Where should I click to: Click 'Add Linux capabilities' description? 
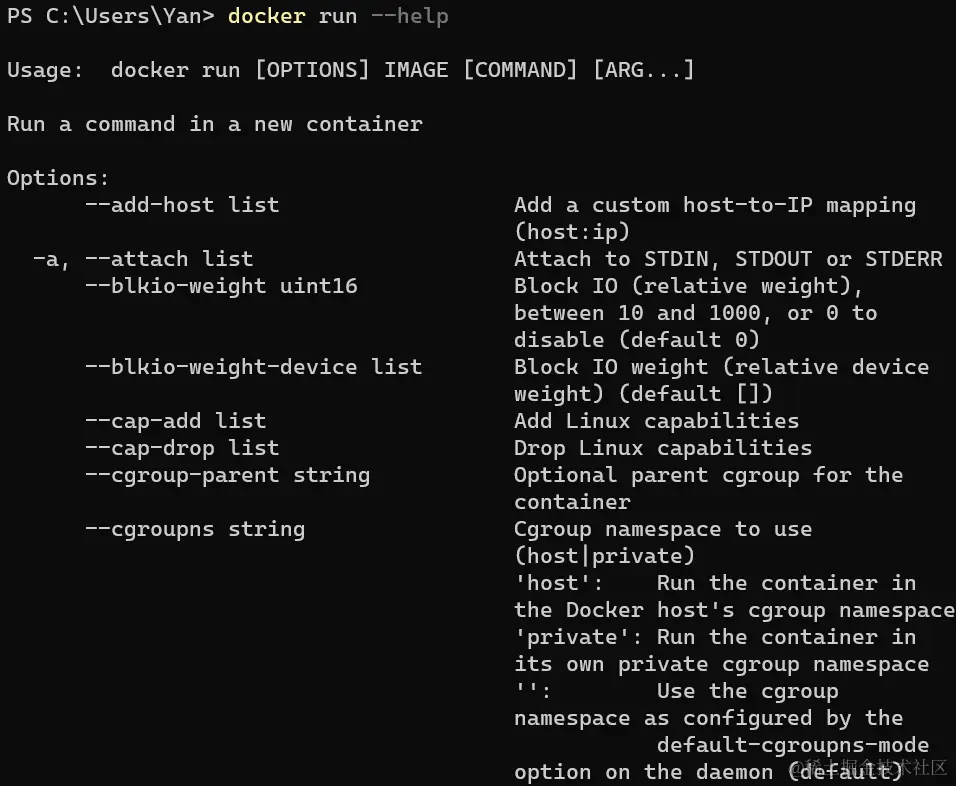(656, 421)
